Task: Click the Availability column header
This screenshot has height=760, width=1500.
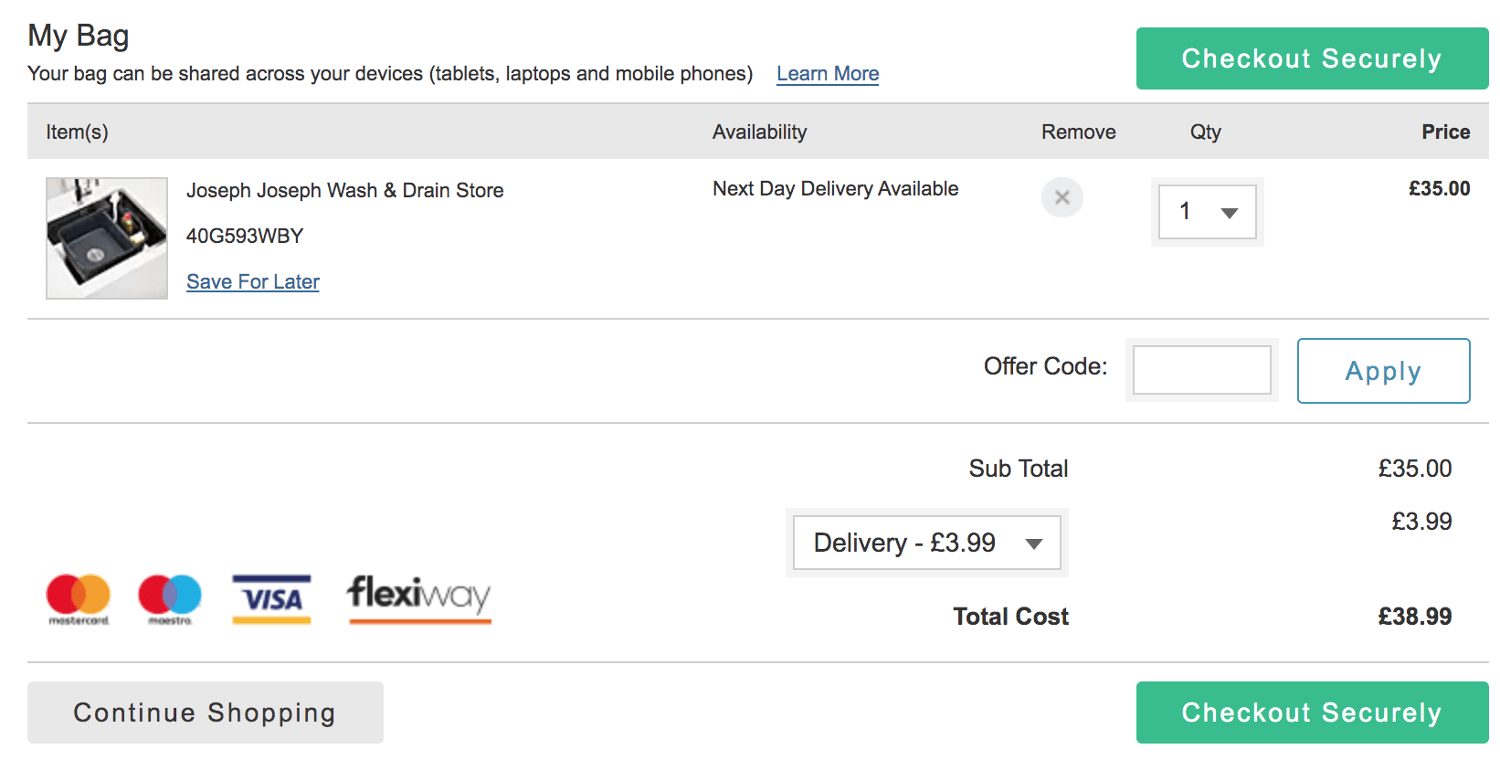Action: pos(760,132)
